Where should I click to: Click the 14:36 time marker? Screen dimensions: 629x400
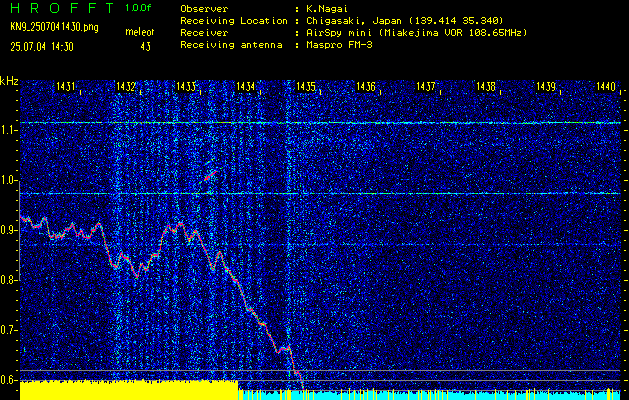(x=366, y=86)
